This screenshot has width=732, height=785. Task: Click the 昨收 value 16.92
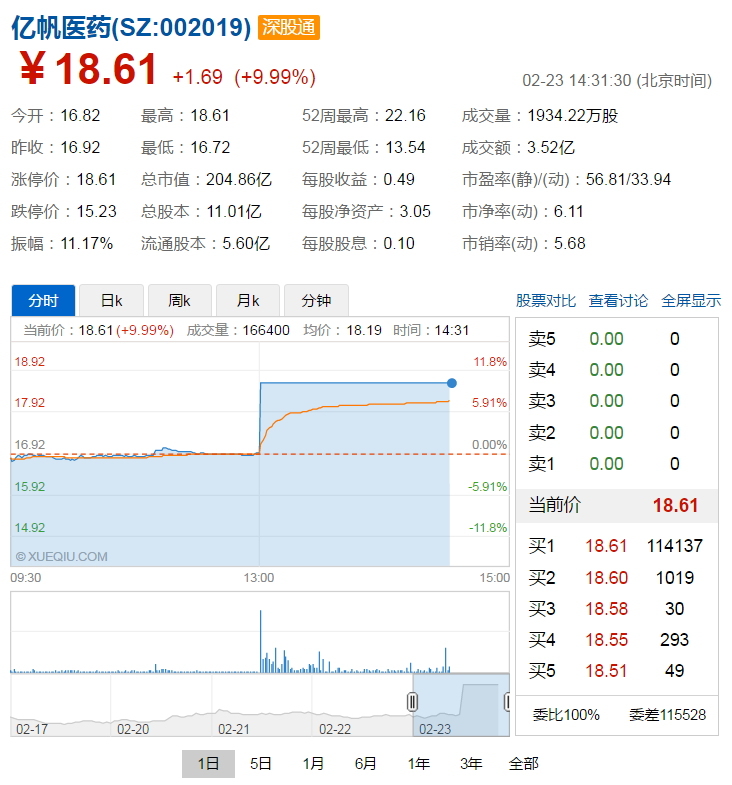[x=80, y=148]
